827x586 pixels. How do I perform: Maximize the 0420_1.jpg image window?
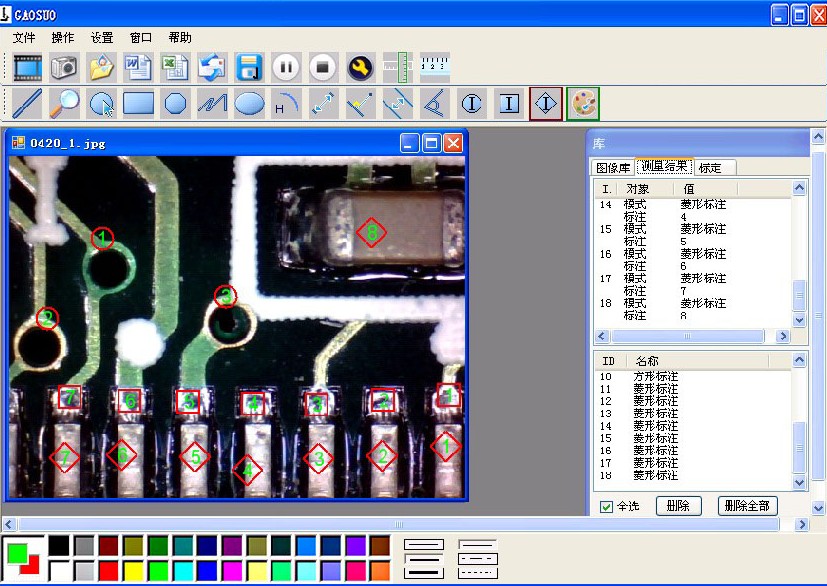click(x=431, y=143)
